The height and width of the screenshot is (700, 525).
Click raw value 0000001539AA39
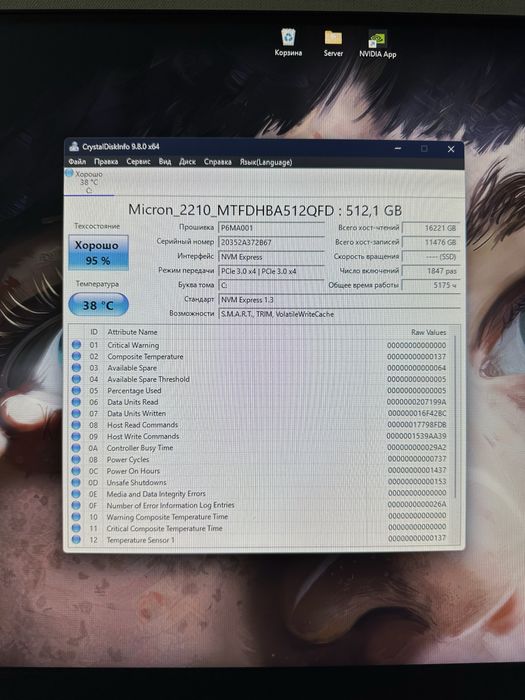(x=417, y=436)
